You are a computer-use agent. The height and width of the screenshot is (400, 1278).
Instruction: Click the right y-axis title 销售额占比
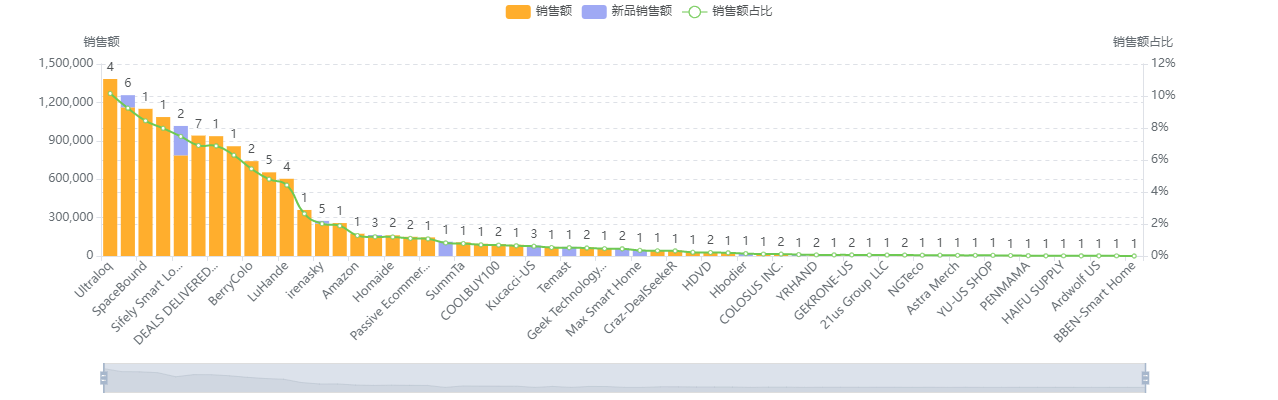pyautogui.click(x=1143, y=42)
